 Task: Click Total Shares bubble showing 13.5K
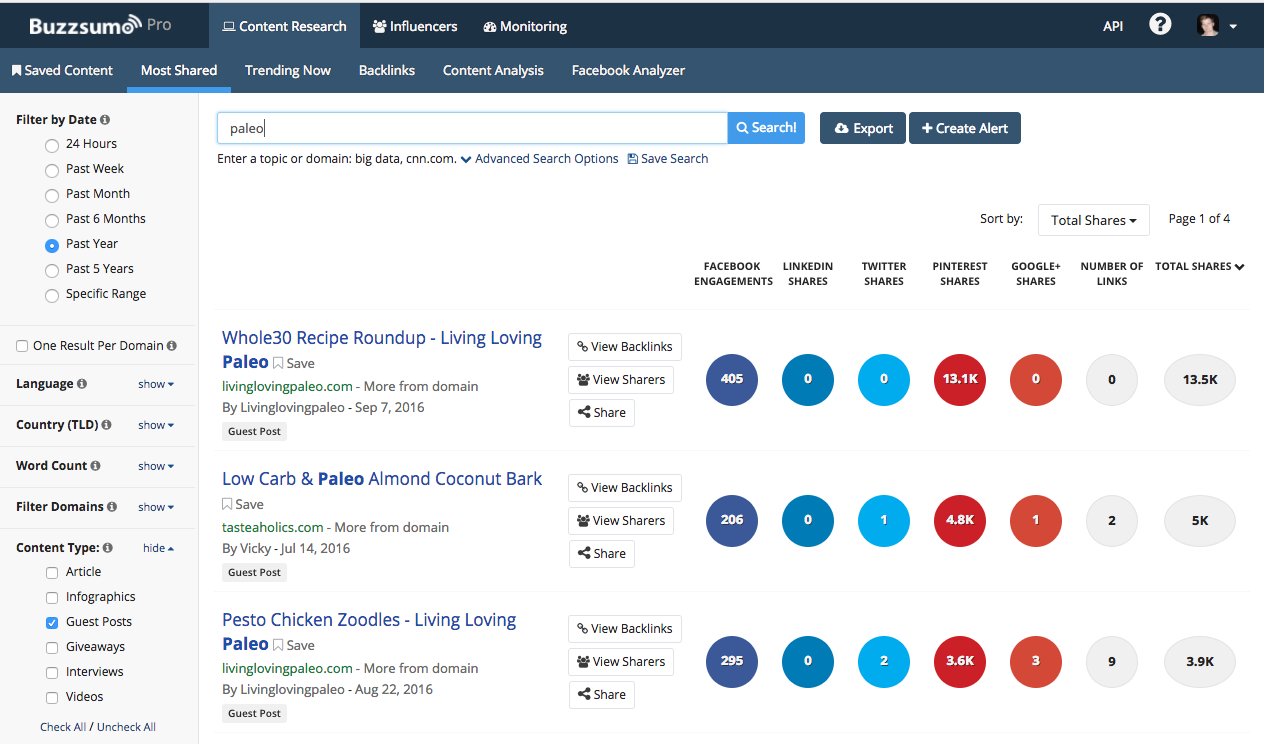1200,379
